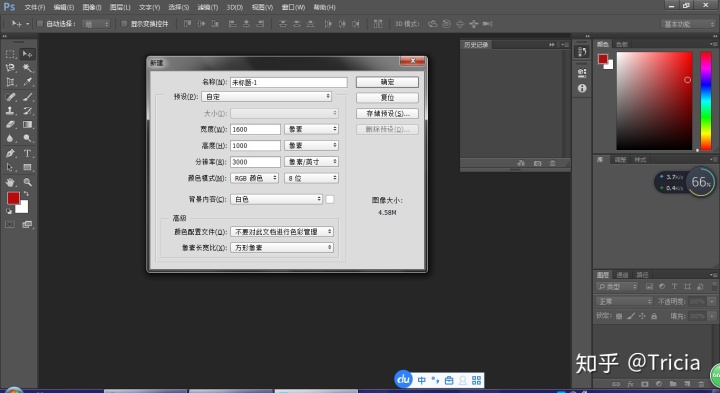Open 颜色配置文件 dropdown

tap(282, 232)
